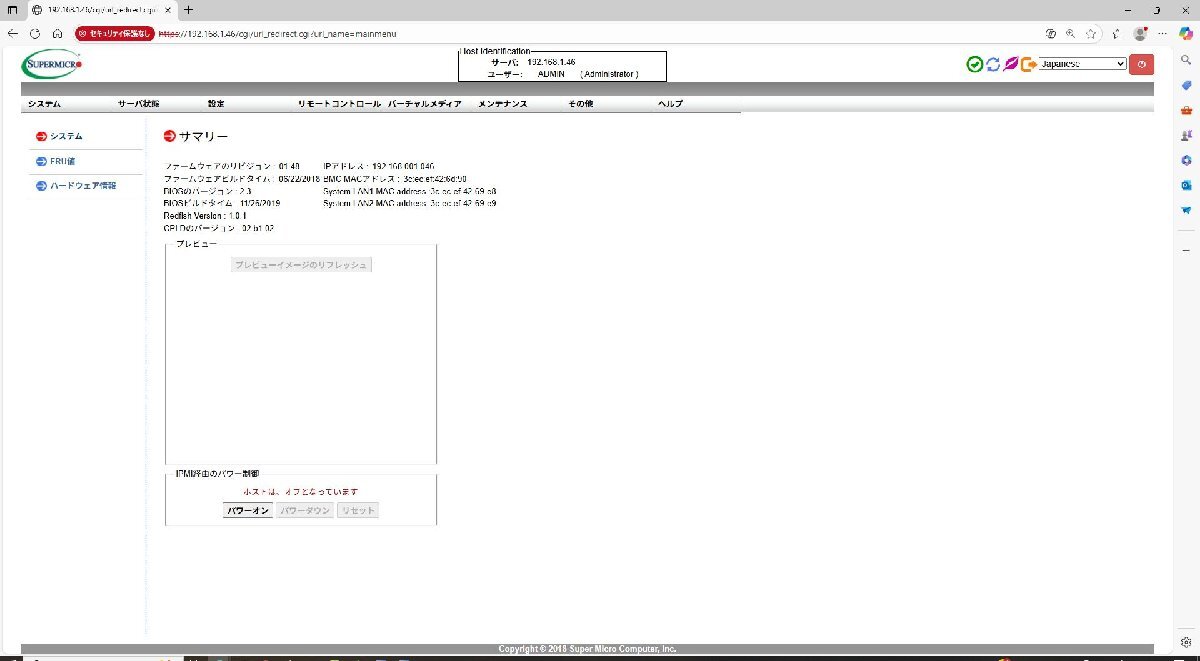Open the リモートコントロール menu
The height and width of the screenshot is (661, 1200).
click(339, 104)
